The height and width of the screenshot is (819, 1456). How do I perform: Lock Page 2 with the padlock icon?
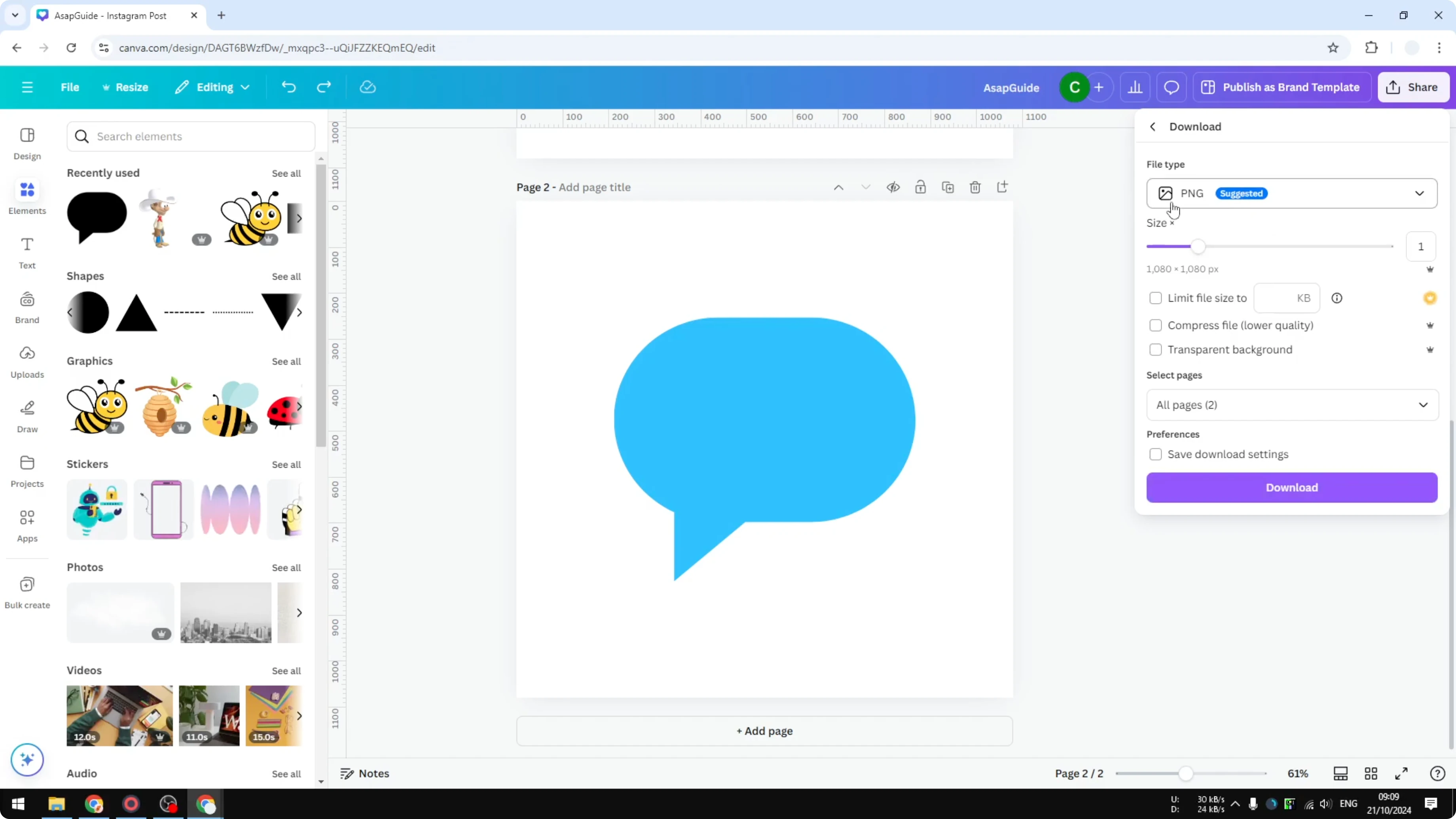pos(920,187)
